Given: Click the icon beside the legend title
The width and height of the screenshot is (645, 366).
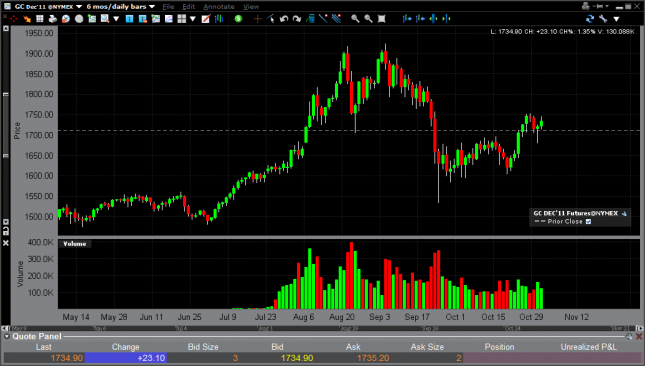Looking at the screenshot, I should 624,213.
